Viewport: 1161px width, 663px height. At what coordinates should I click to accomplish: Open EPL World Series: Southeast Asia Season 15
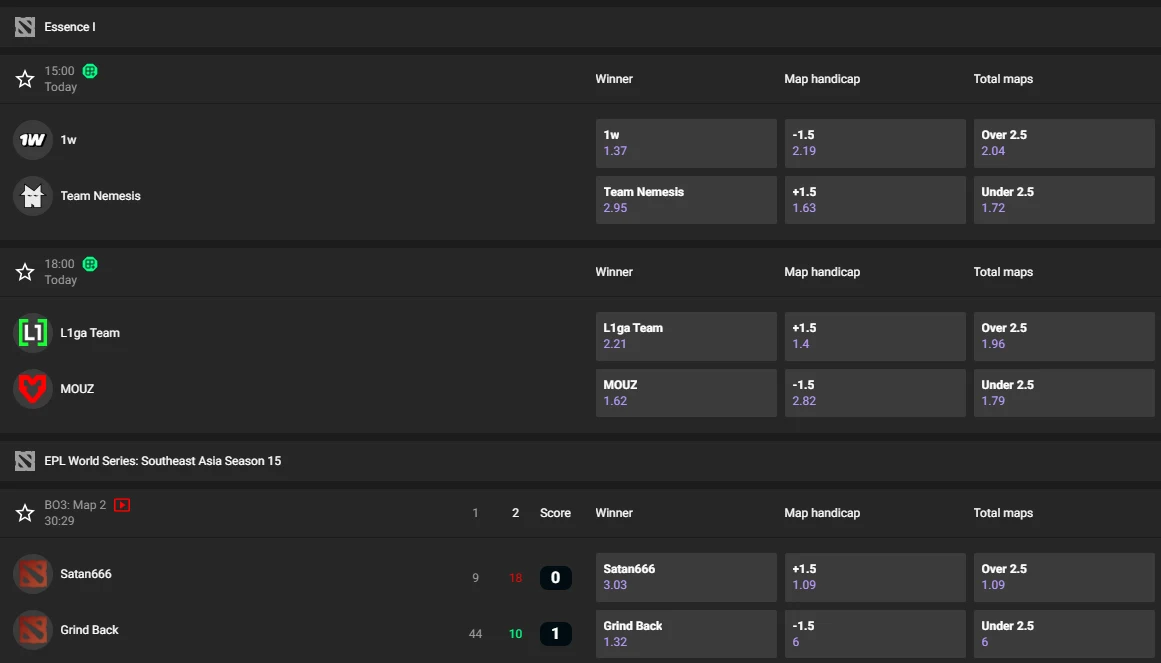[x=163, y=461]
